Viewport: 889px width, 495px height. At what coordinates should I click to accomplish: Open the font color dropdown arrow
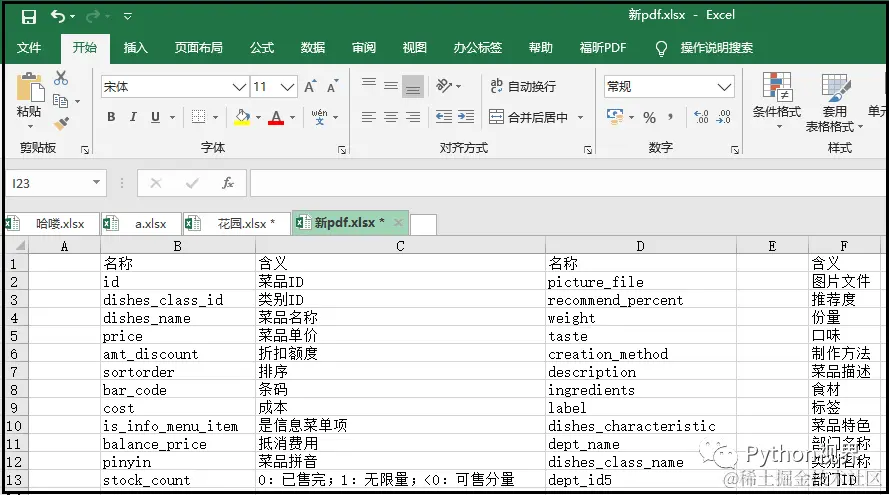293,117
